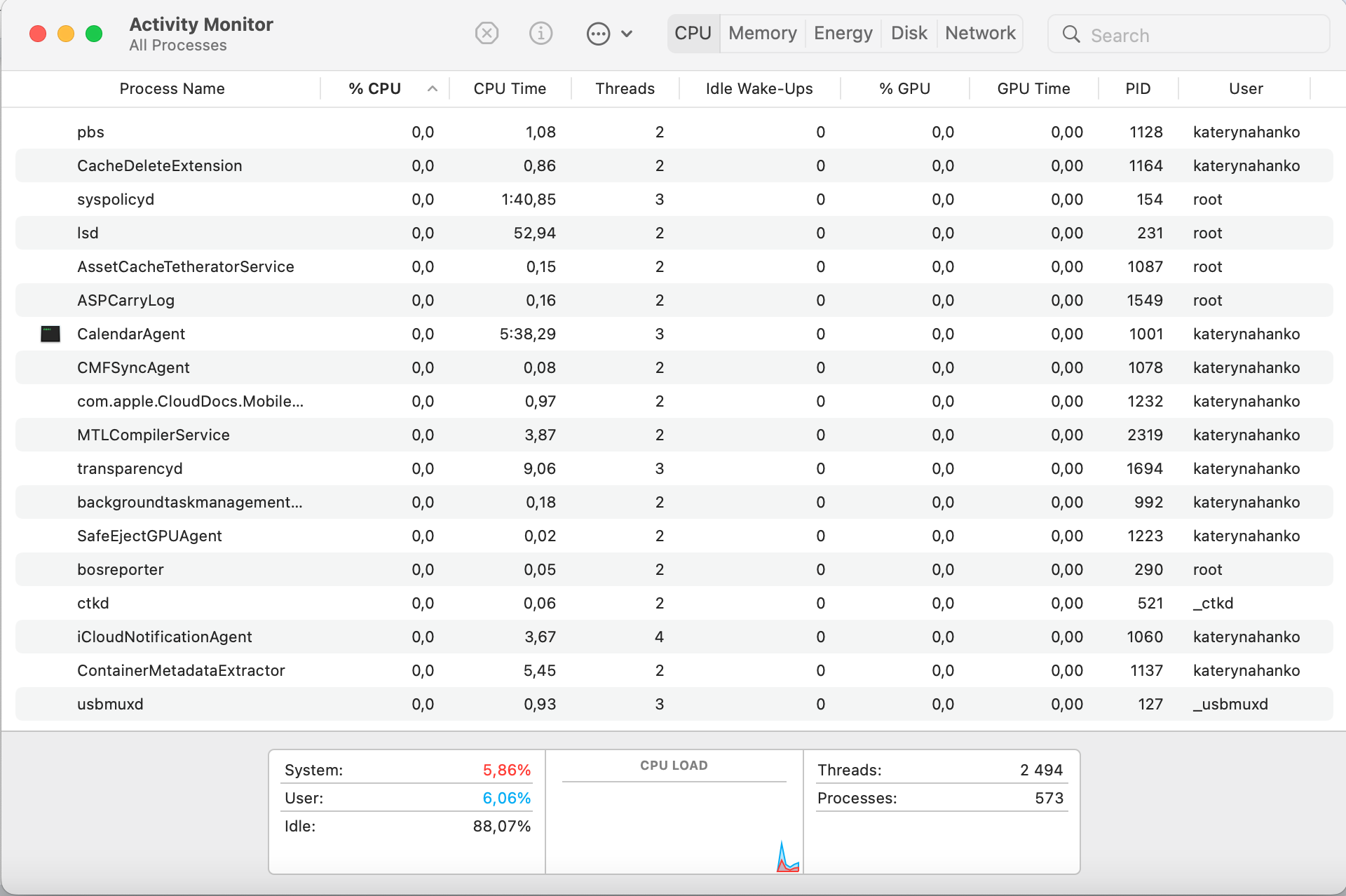The width and height of the screenshot is (1346, 896).
Task: Click the Processes 573 count
Action: 1049,798
